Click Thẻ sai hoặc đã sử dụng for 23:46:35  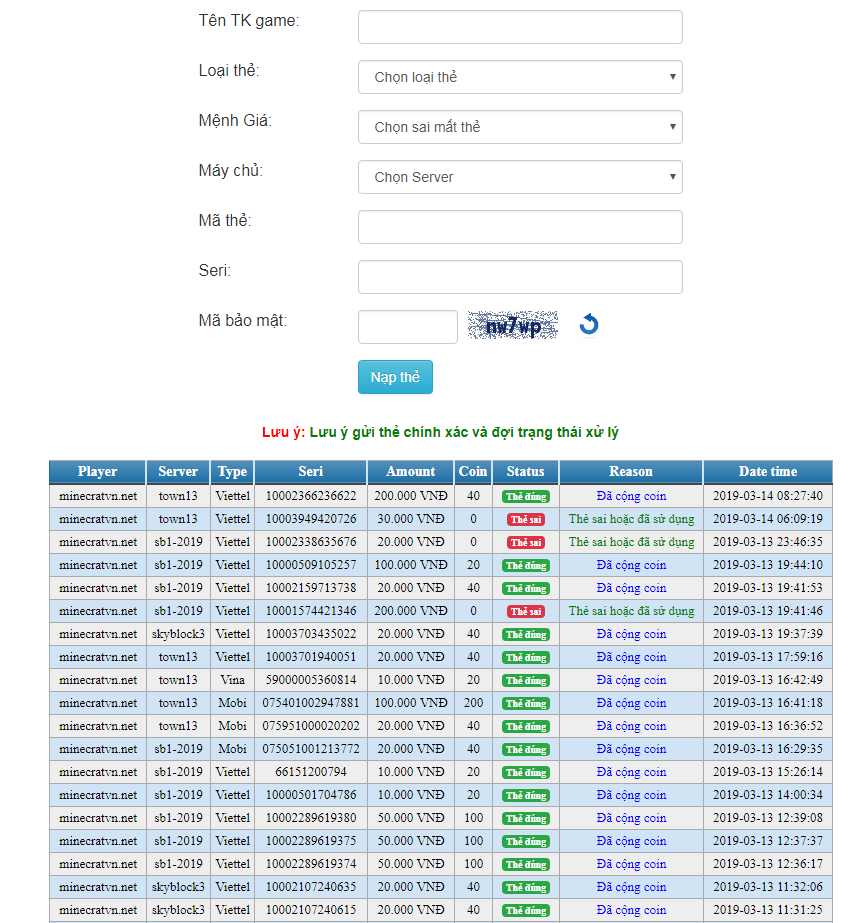[631, 542]
